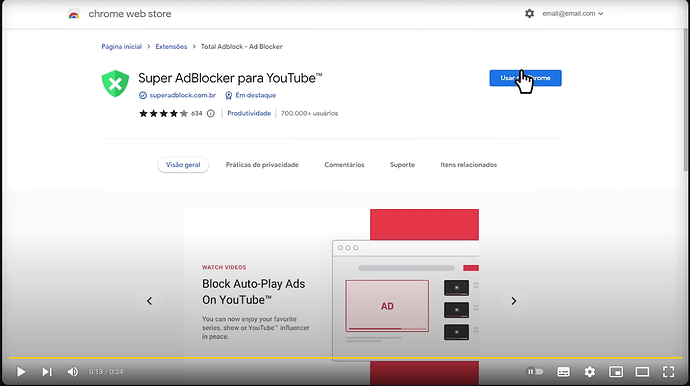690x386 pixels.
Task: Skip to next video with the next icon
Action: [x=47, y=372]
